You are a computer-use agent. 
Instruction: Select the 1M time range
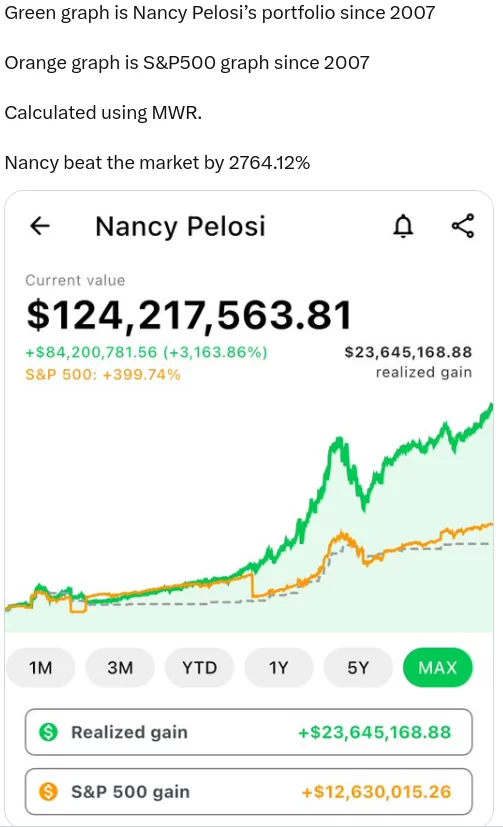pos(41,668)
